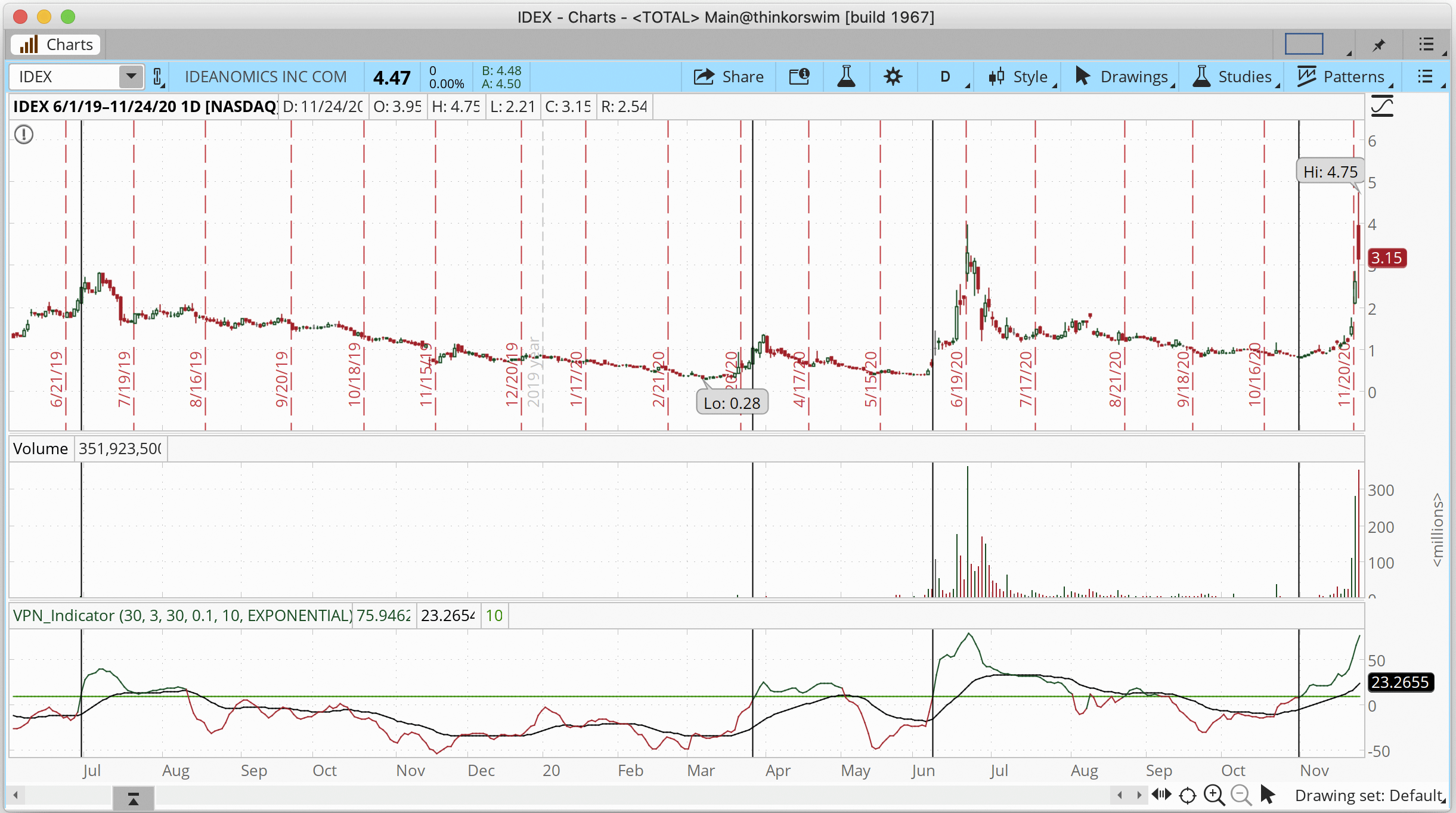Toggle the price axis scale curve icon
The height and width of the screenshot is (813, 1456).
tap(1382, 107)
